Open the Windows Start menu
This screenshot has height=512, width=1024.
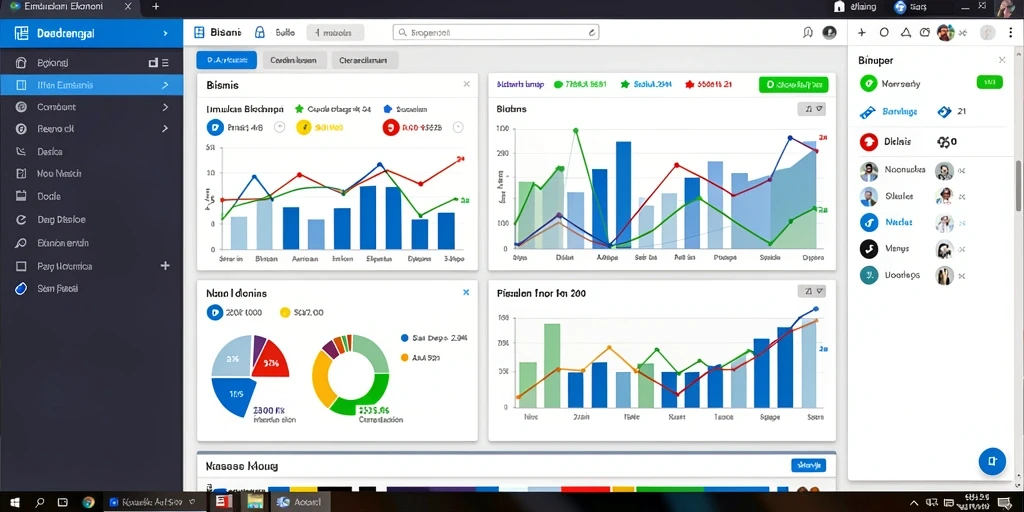click(14, 502)
